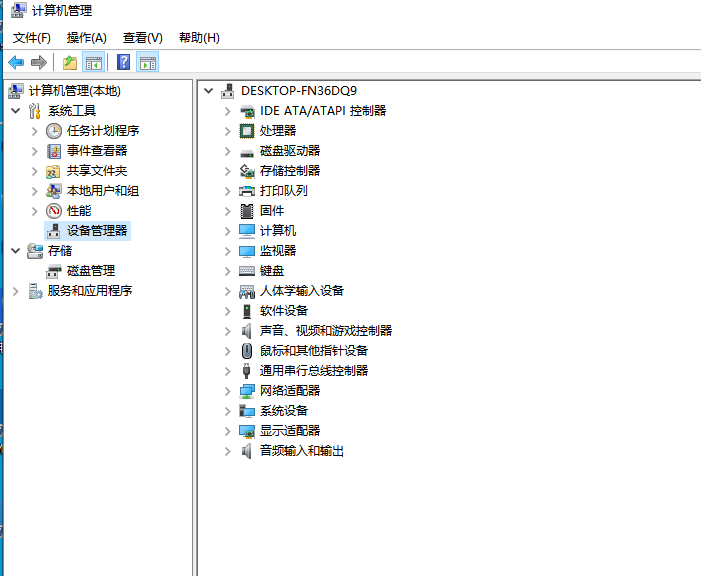Toggle the Show/Hide action pane icon

pos(148,62)
